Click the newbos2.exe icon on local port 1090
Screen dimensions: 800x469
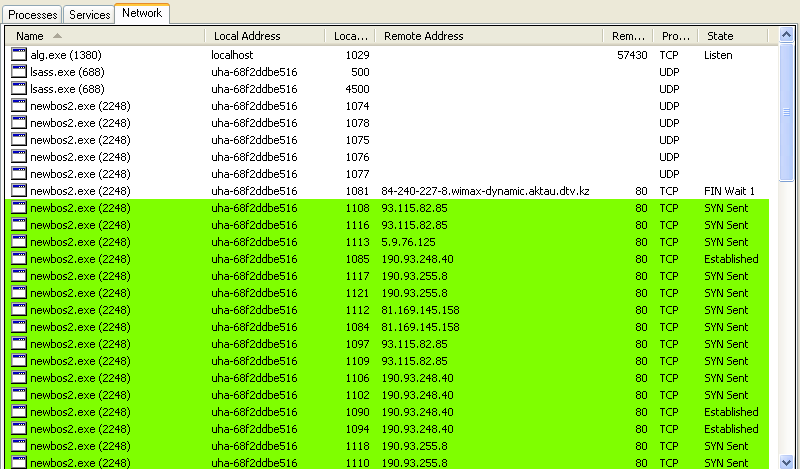pos(19,412)
